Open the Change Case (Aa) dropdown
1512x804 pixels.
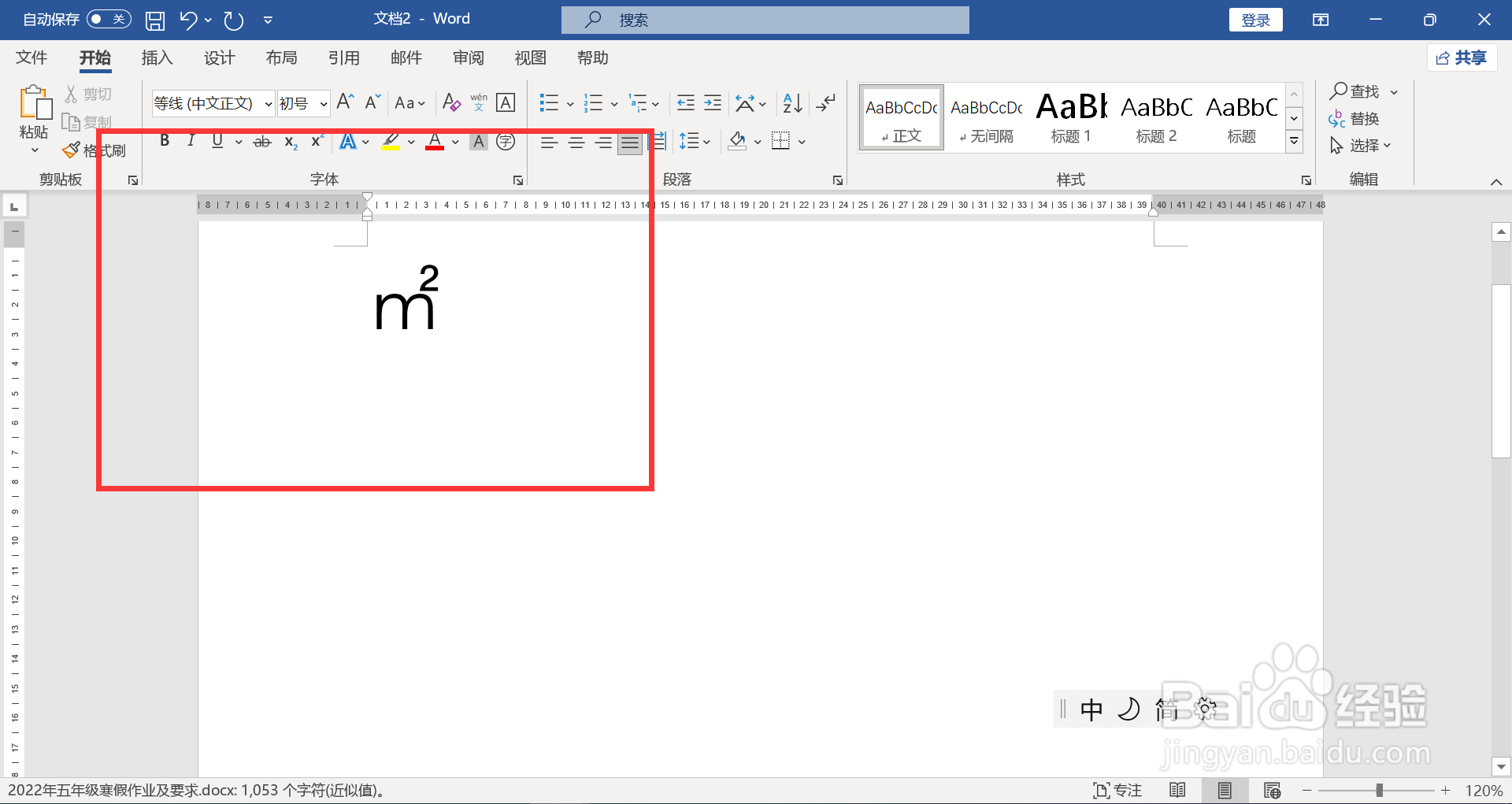point(409,102)
